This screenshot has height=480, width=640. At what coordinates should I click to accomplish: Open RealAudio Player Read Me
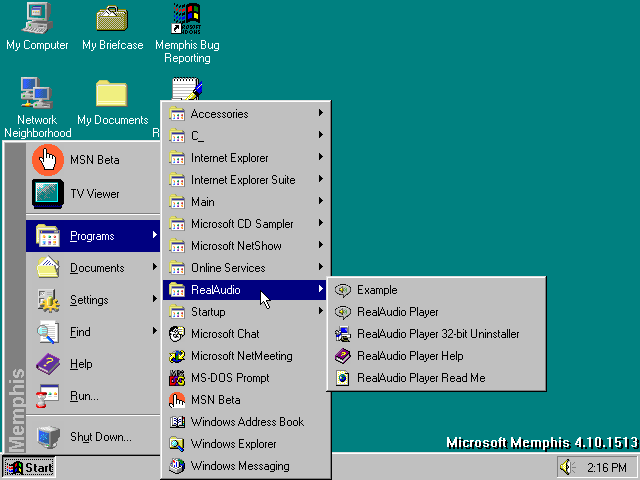point(420,378)
